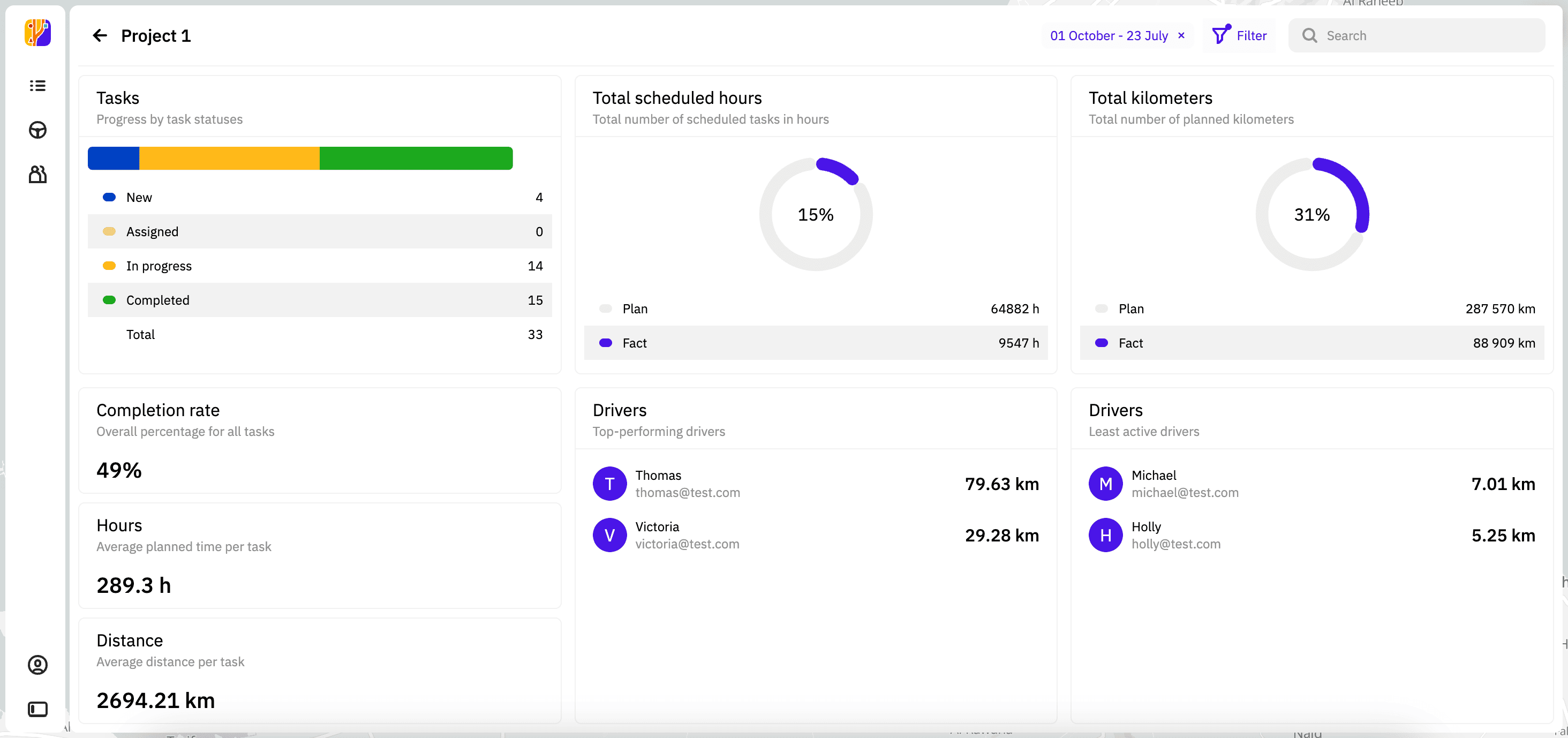Select the task list icon in the sidebar
The height and width of the screenshot is (738, 1568).
(37, 86)
